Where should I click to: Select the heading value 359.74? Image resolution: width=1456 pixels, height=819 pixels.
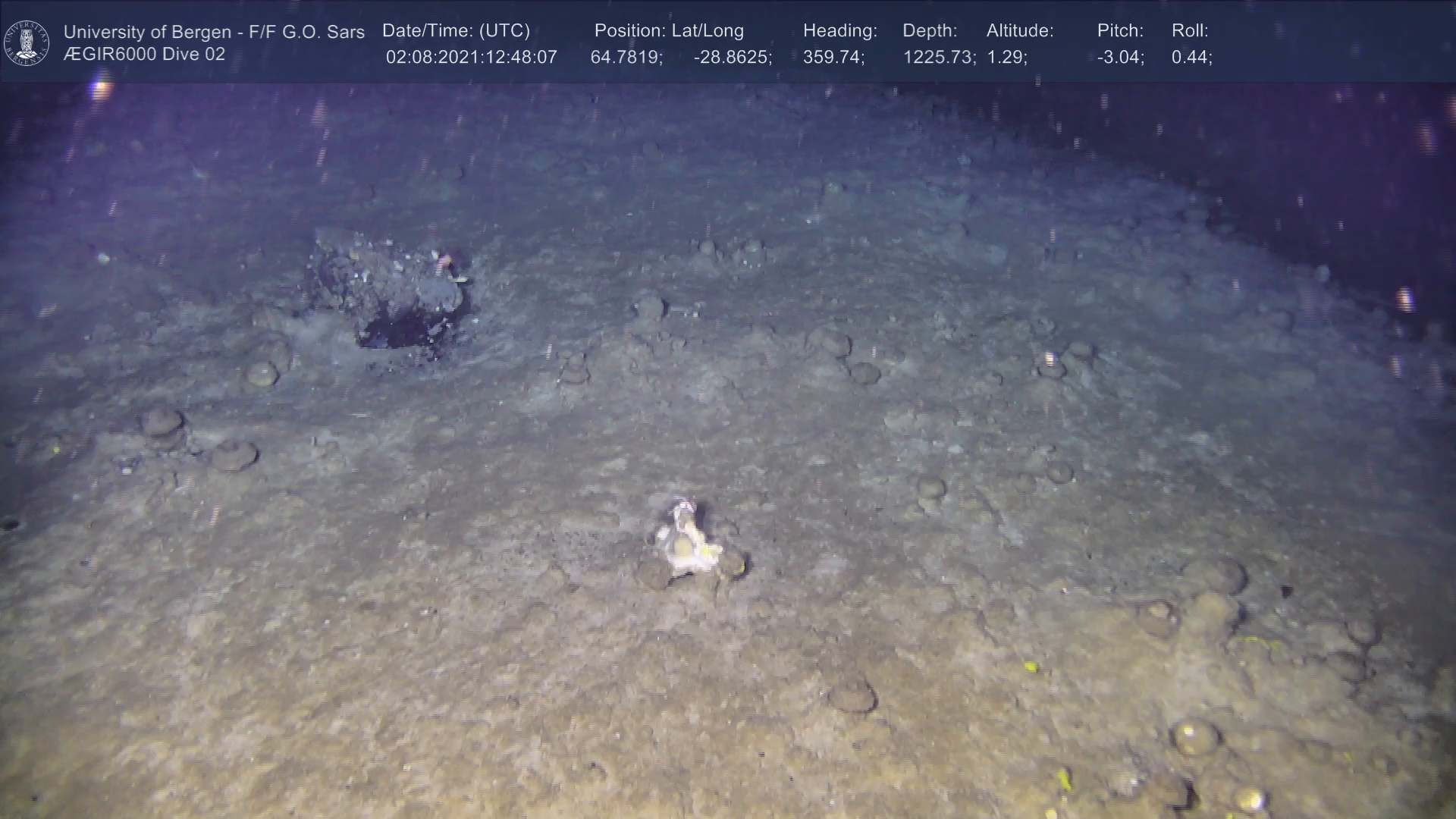[x=833, y=58]
